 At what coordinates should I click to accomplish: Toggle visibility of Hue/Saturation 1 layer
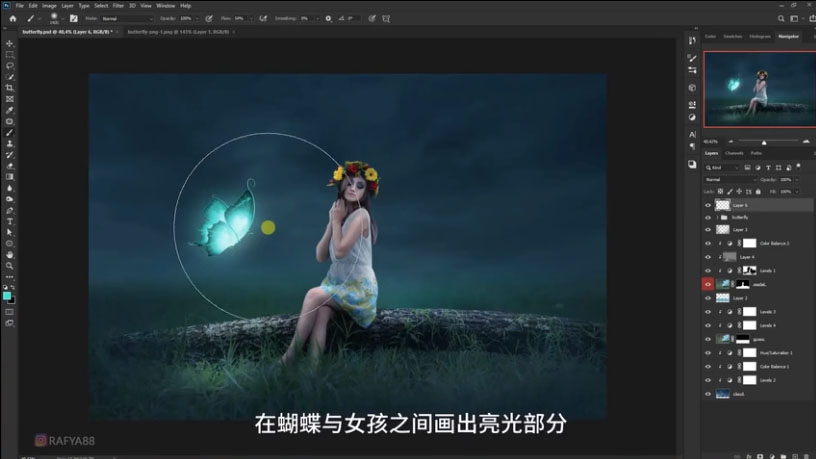coord(708,353)
